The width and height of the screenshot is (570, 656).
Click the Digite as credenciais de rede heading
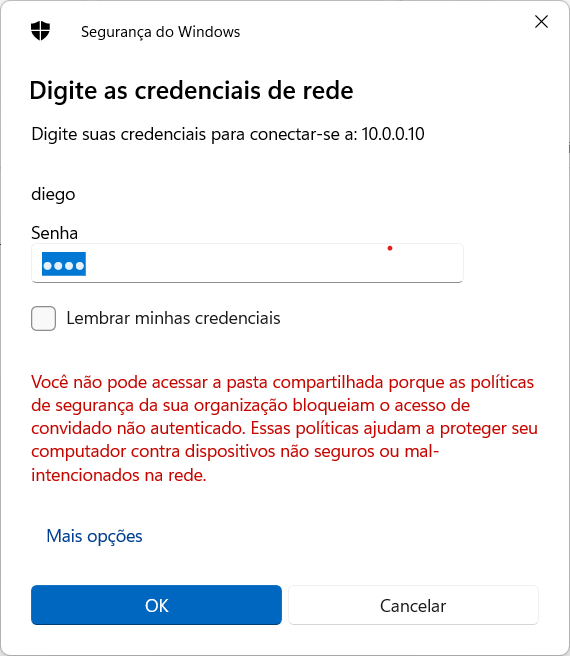pos(191,90)
